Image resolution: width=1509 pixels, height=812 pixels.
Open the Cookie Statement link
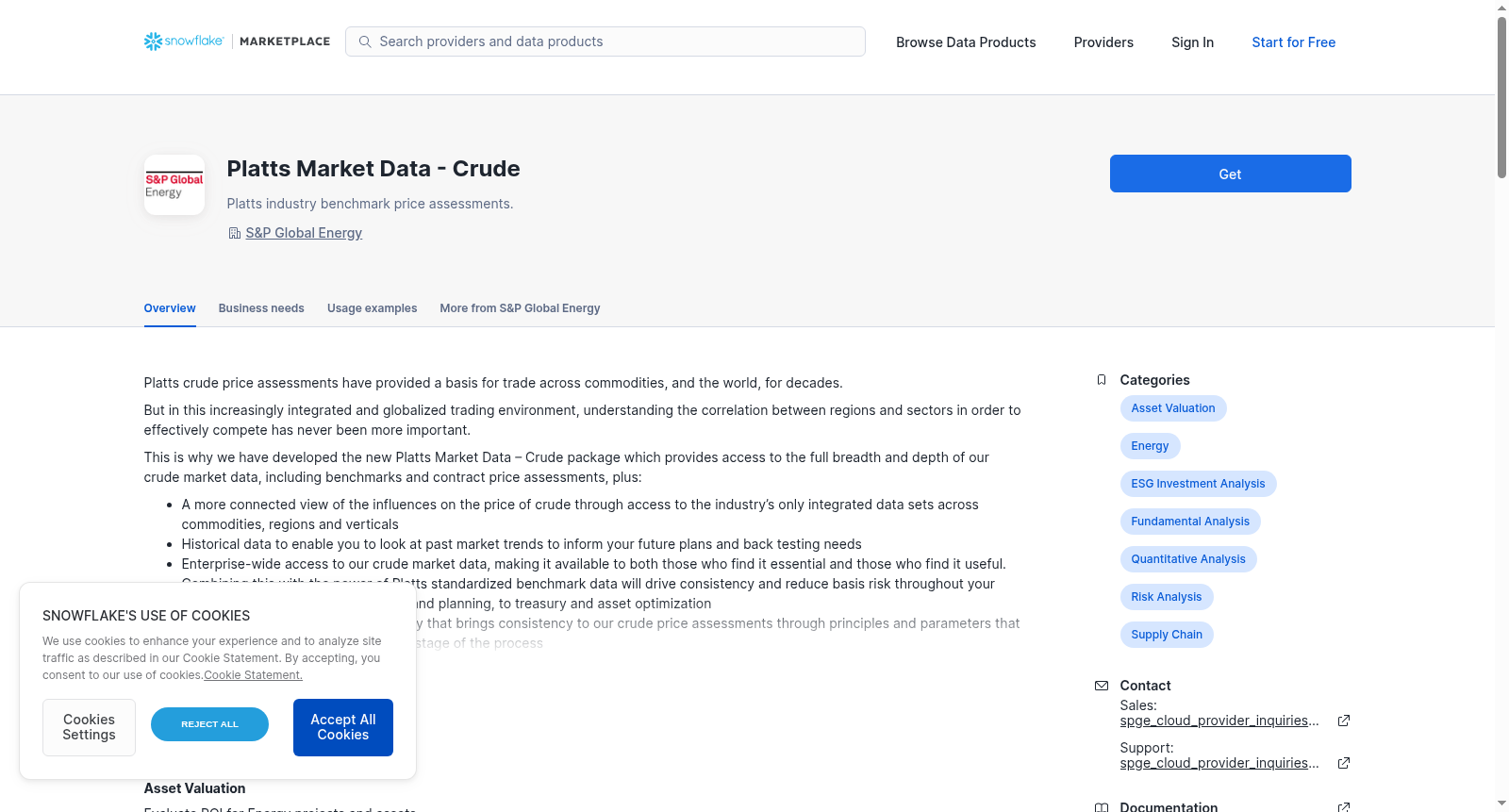coord(253,675)
